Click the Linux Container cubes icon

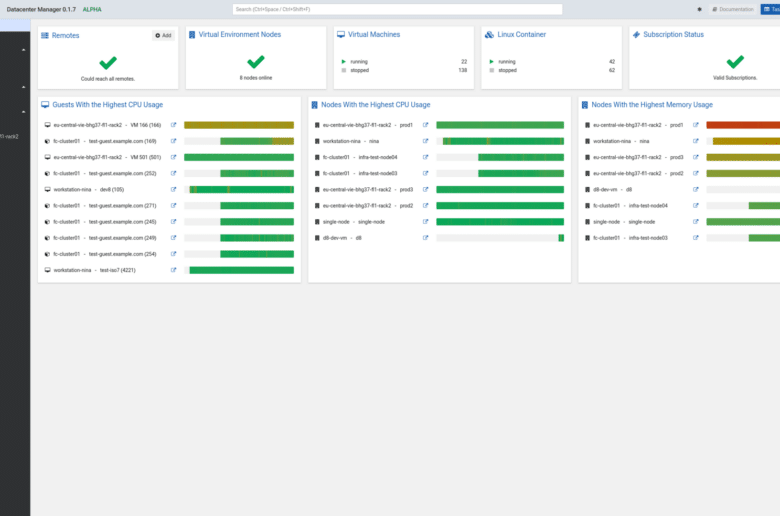[x=489, y=34]
